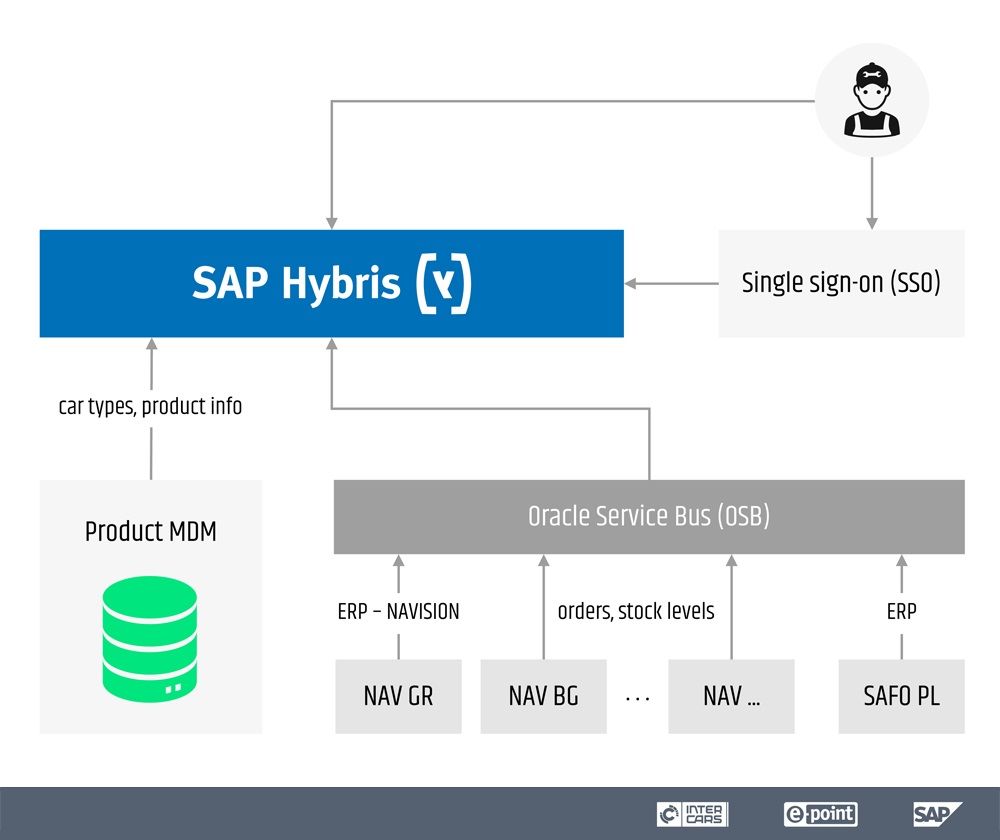Select the NAV GR box

click(x=398, y=696)
